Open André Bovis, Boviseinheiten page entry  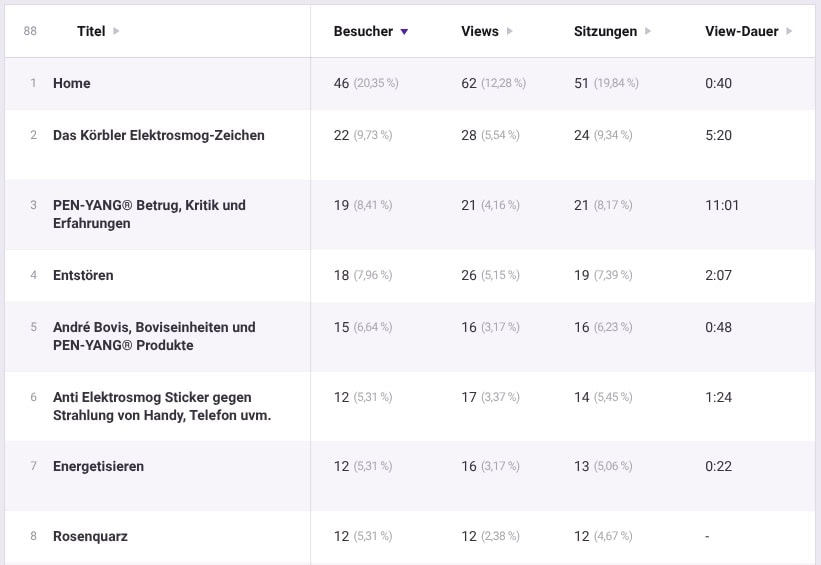[154, 336]
